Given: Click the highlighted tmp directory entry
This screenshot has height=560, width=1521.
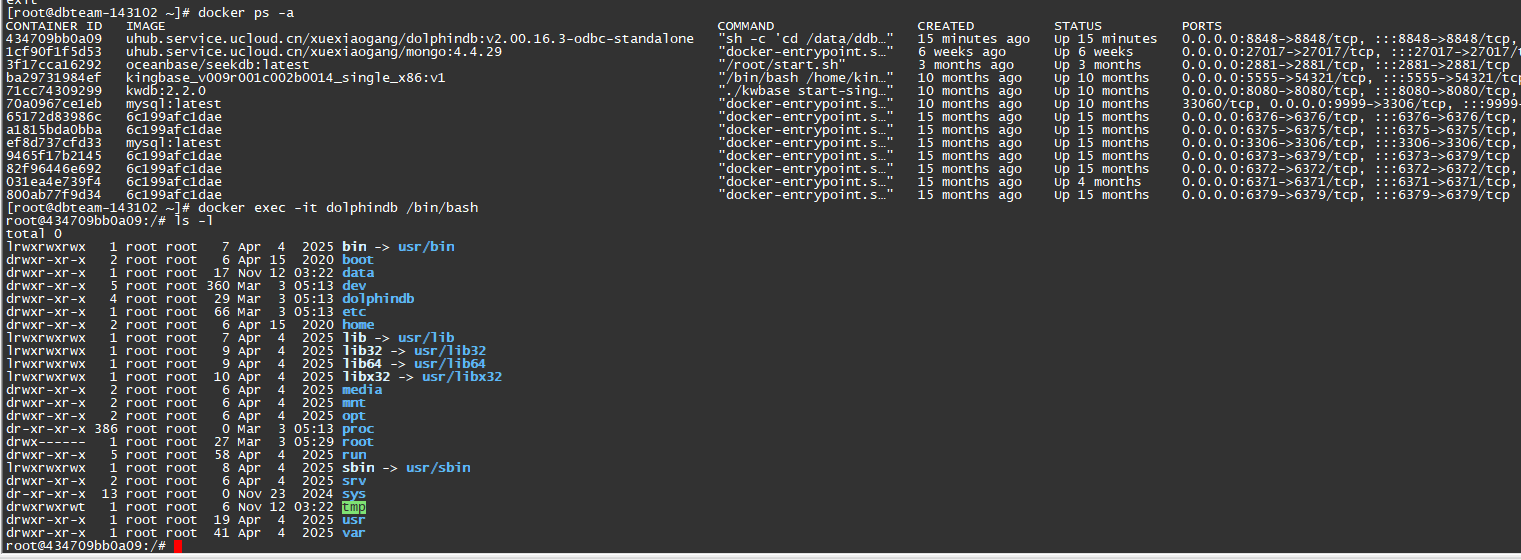Looking at the screenshot, I should [354, 507].
